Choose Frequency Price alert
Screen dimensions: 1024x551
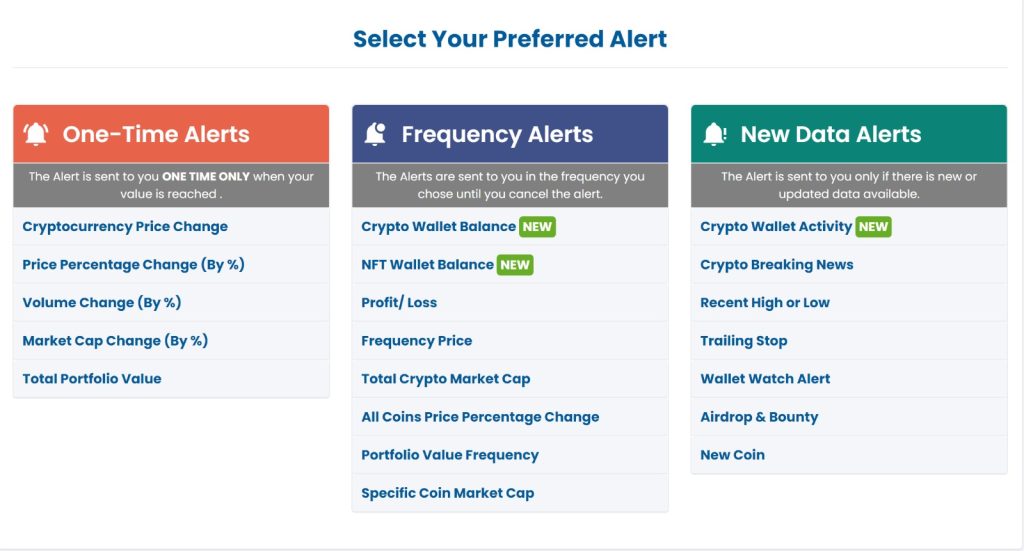[417, 340]
